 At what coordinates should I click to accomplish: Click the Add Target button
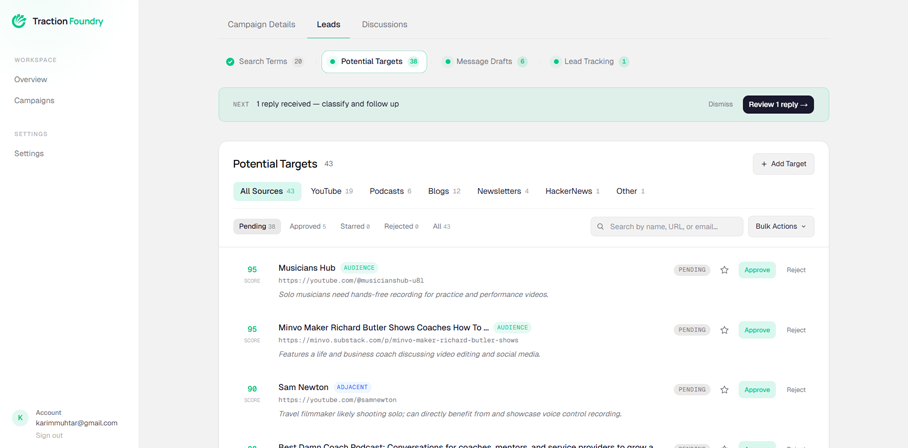point(783,164)
